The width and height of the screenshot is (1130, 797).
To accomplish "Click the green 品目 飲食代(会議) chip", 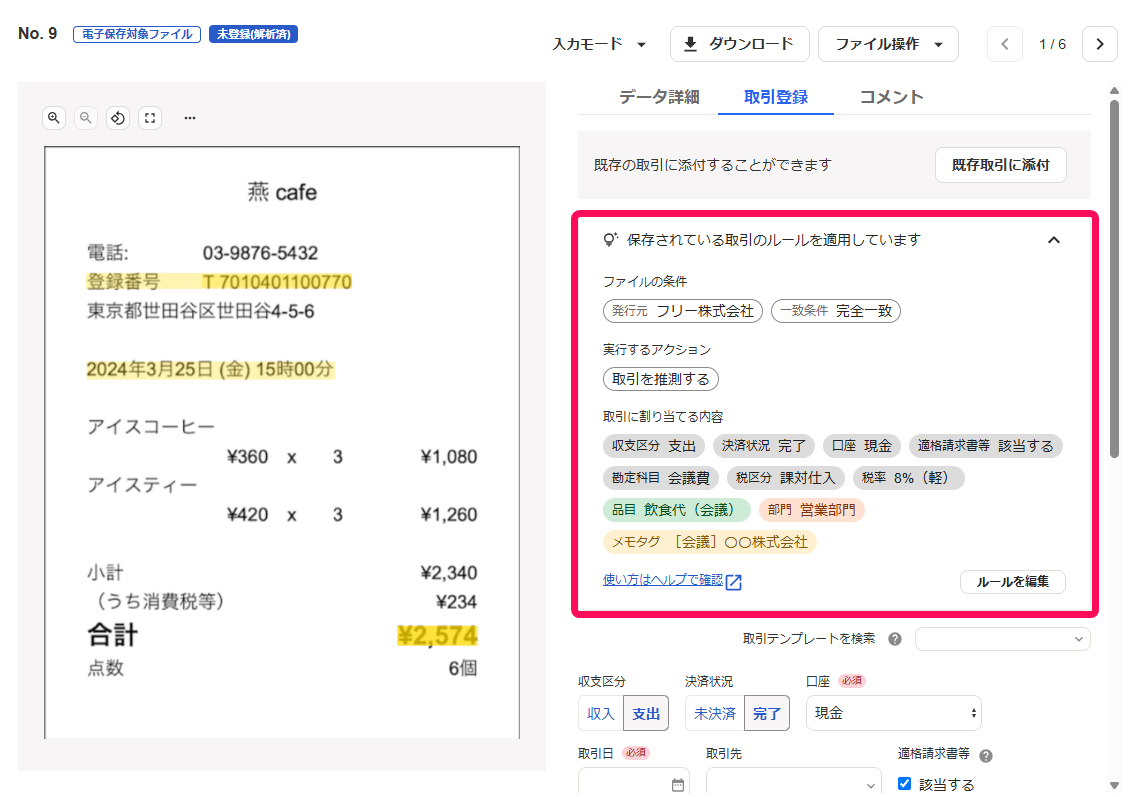I will (x=677, y=510).
